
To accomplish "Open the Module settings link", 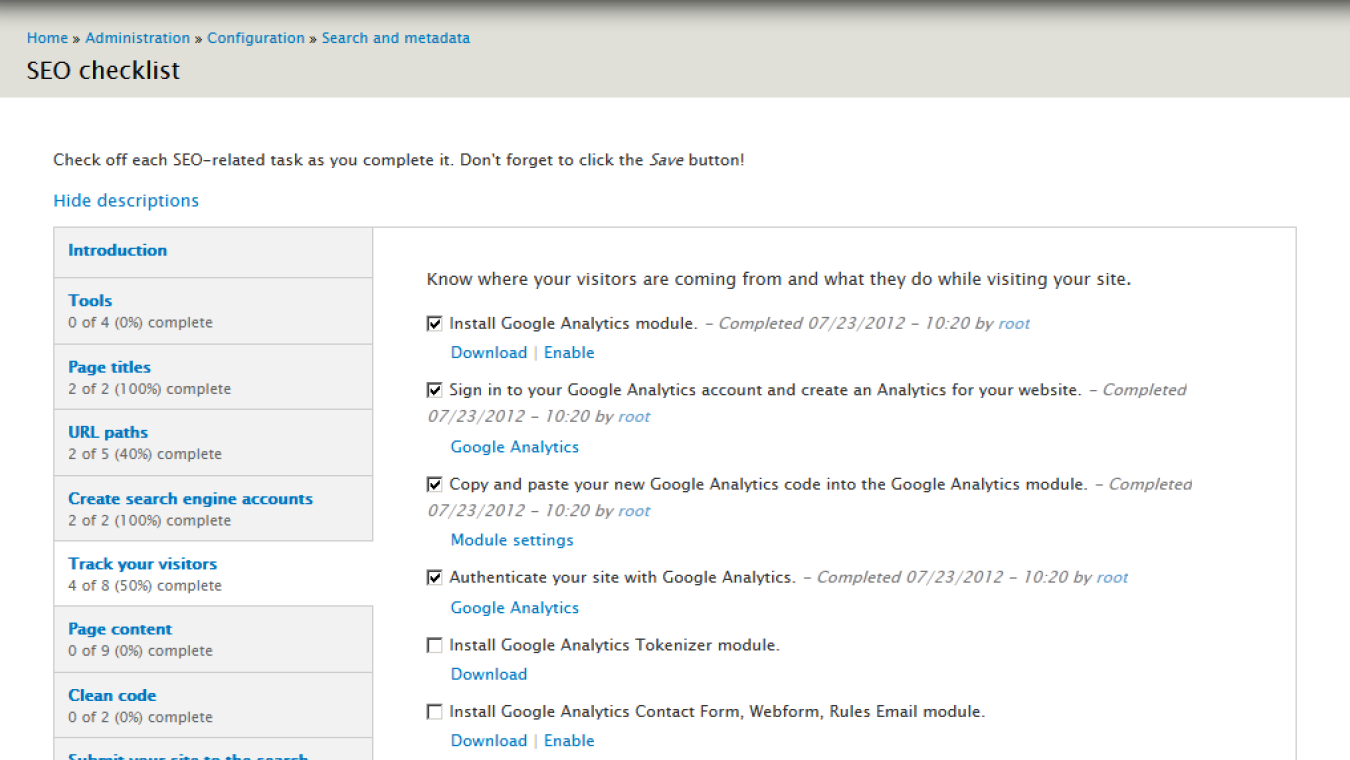I will pos(511,539).
